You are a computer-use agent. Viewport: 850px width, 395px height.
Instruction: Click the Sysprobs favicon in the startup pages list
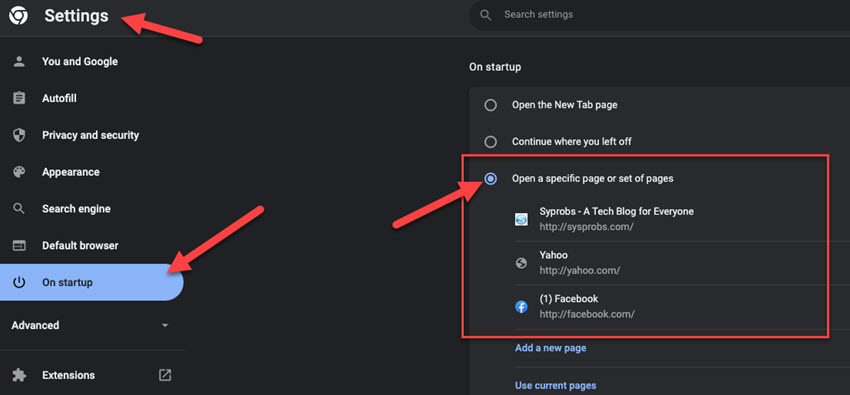tap(521, 219)
